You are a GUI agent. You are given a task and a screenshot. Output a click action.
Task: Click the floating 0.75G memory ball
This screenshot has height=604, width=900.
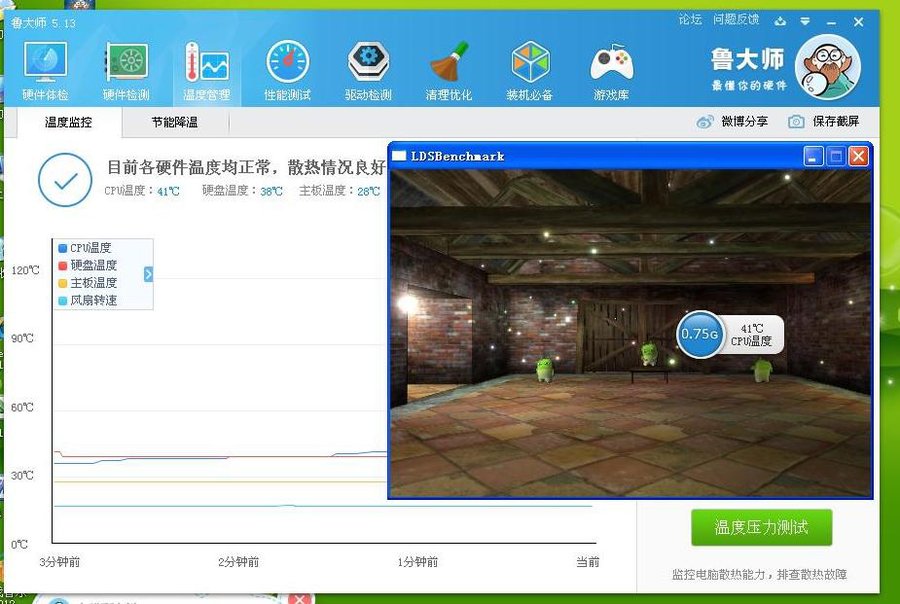click(699, 334)
